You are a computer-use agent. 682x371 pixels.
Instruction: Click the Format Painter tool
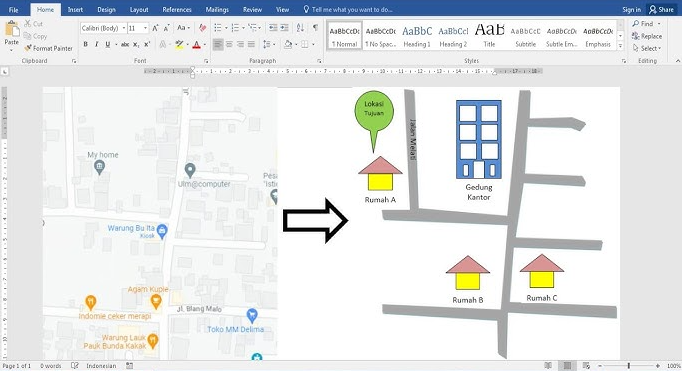click(48, 48)
